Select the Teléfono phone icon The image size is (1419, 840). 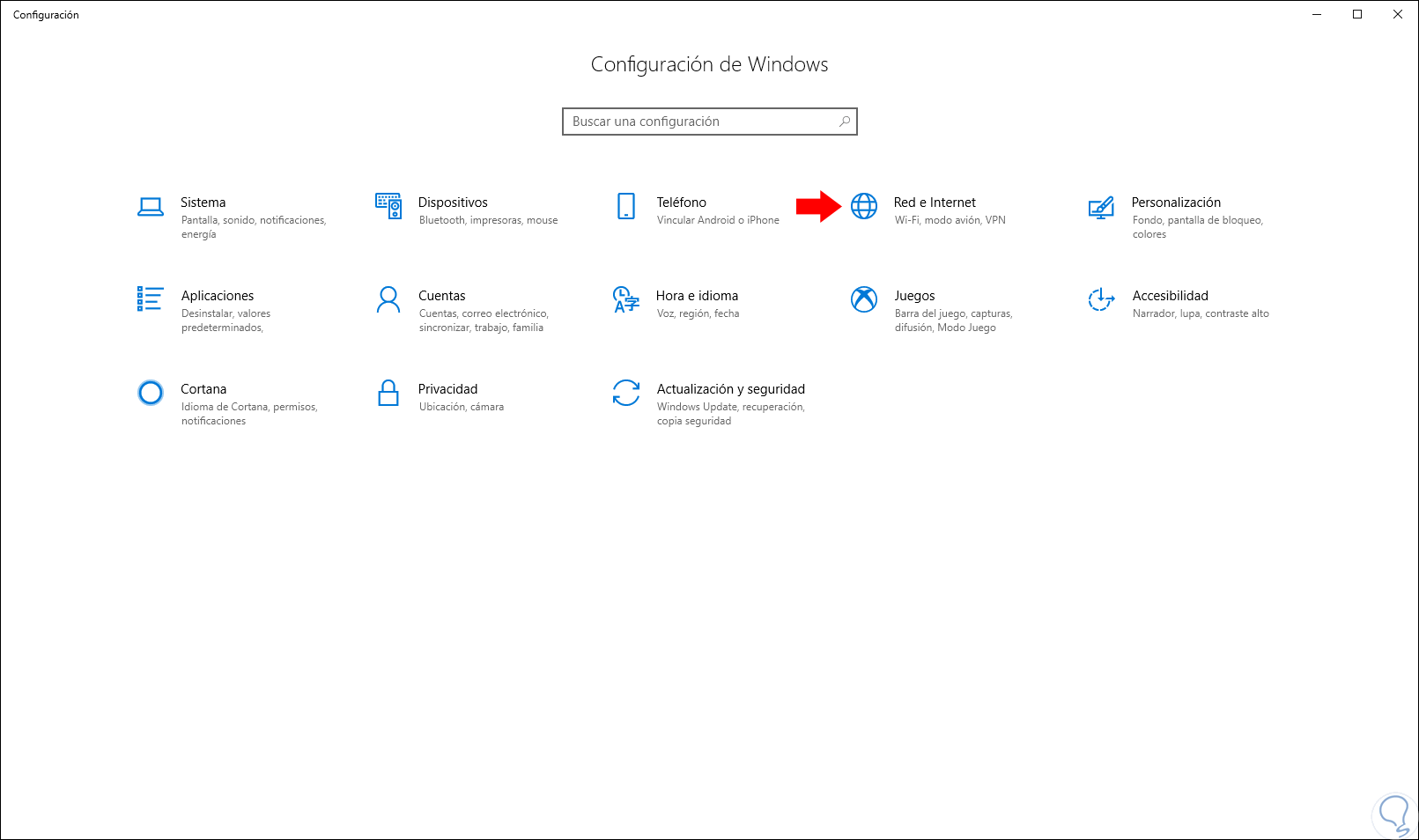626,206
